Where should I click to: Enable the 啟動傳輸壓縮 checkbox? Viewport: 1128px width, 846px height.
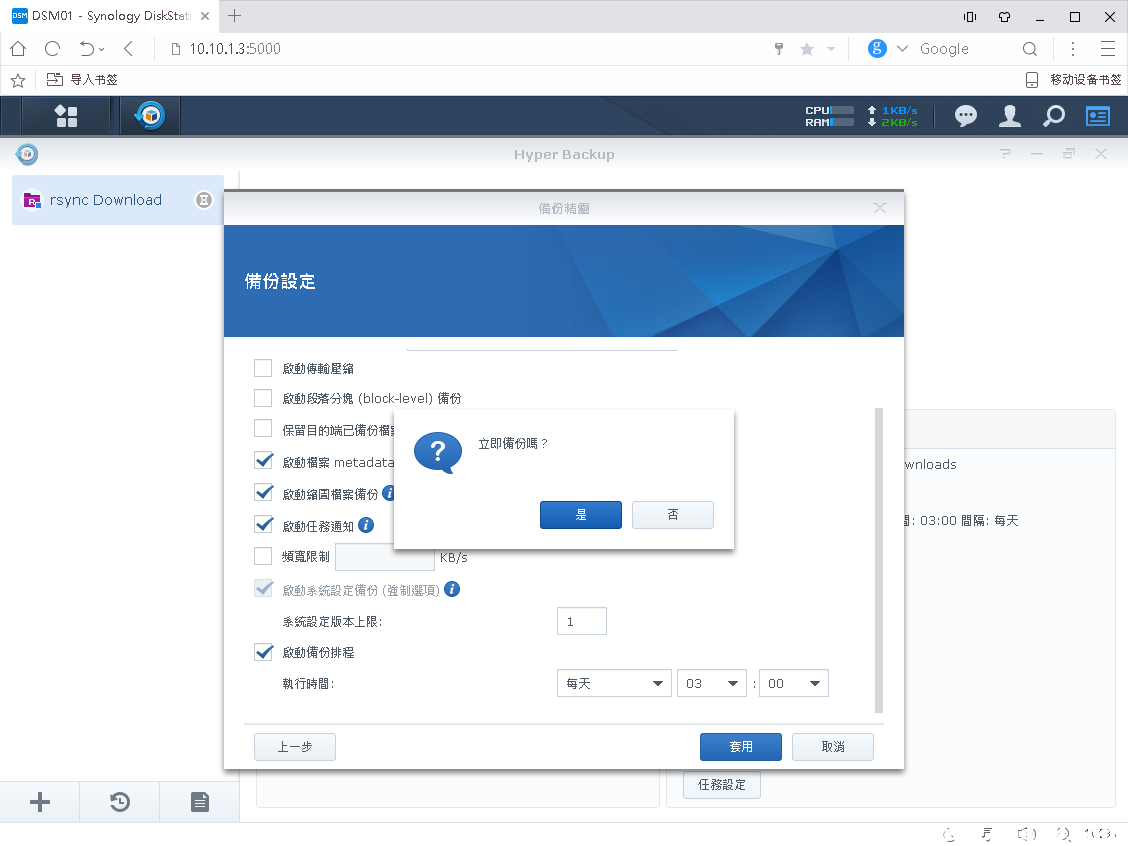click(x=263, y=368)
